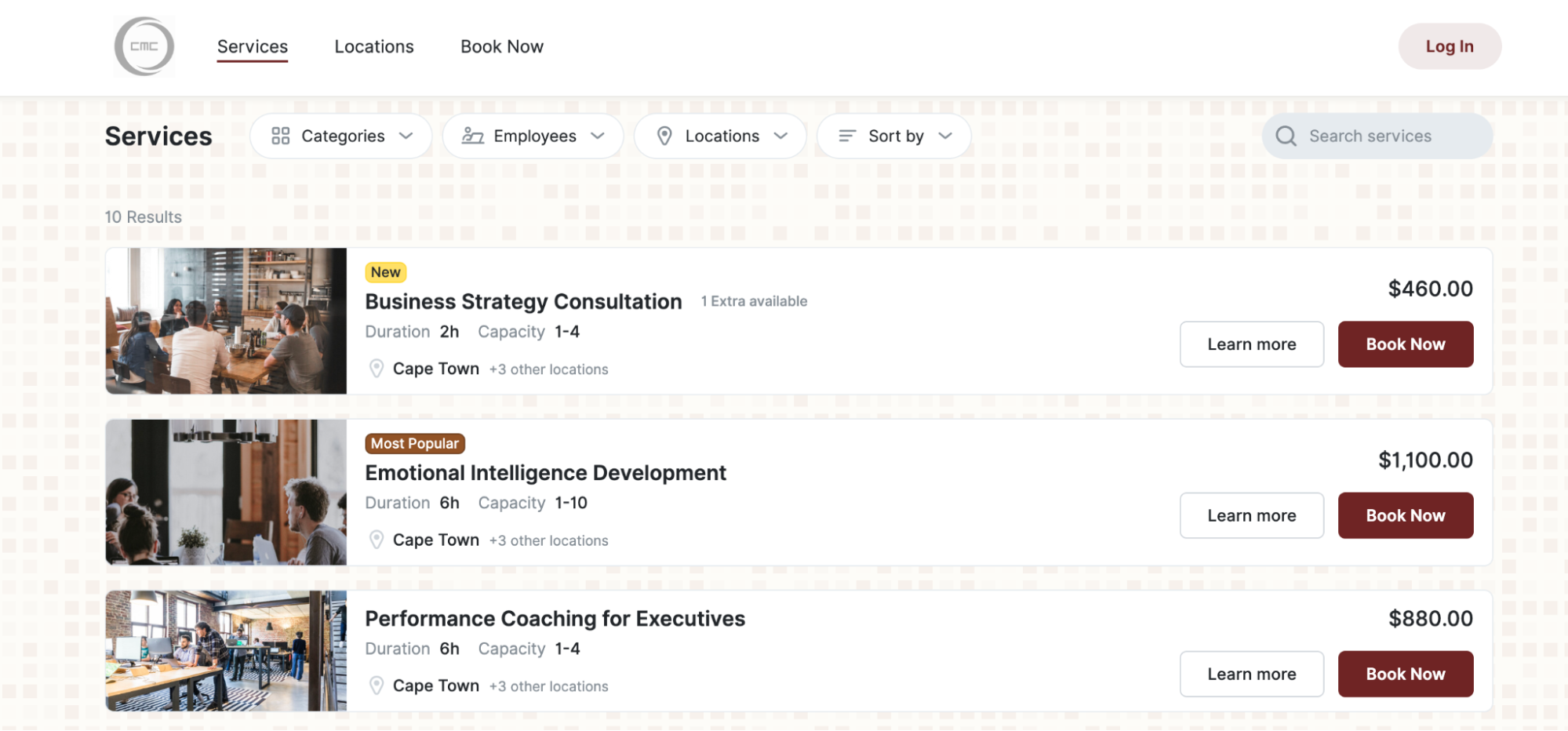
Task: Expand the Categories filter chevron
Action: tap(406, 136)
